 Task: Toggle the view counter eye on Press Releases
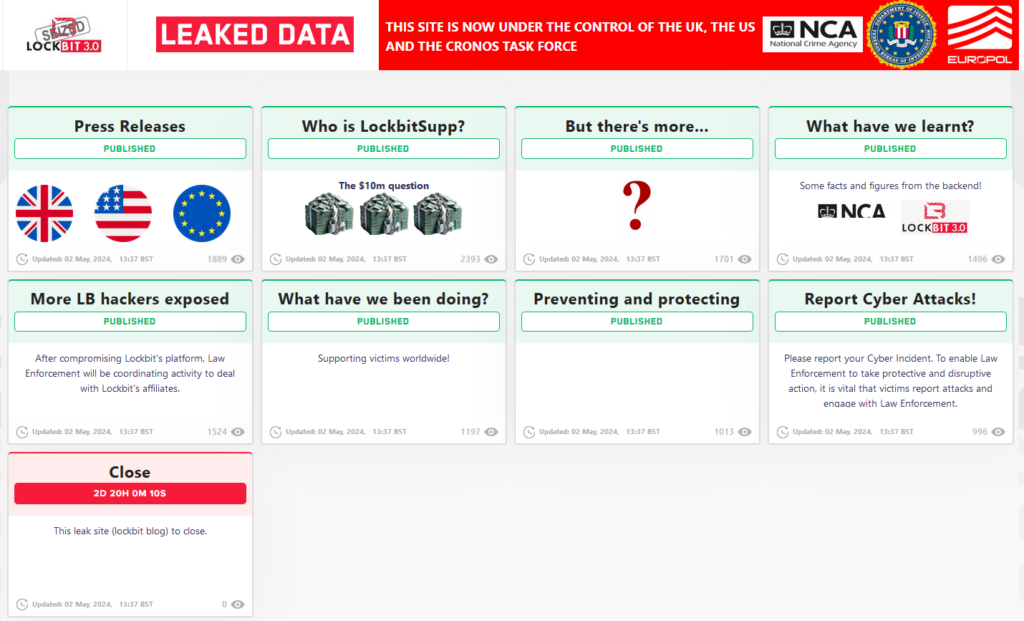pos(237,258)
